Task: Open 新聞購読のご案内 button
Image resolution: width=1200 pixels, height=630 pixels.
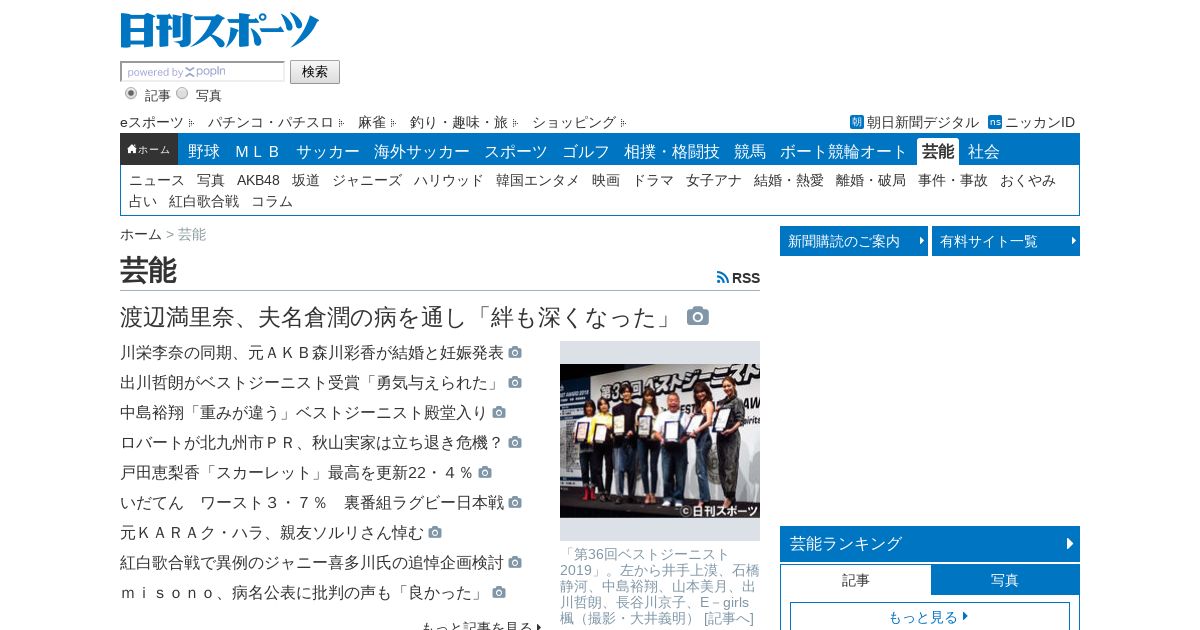Action: [x=854, y=241]
